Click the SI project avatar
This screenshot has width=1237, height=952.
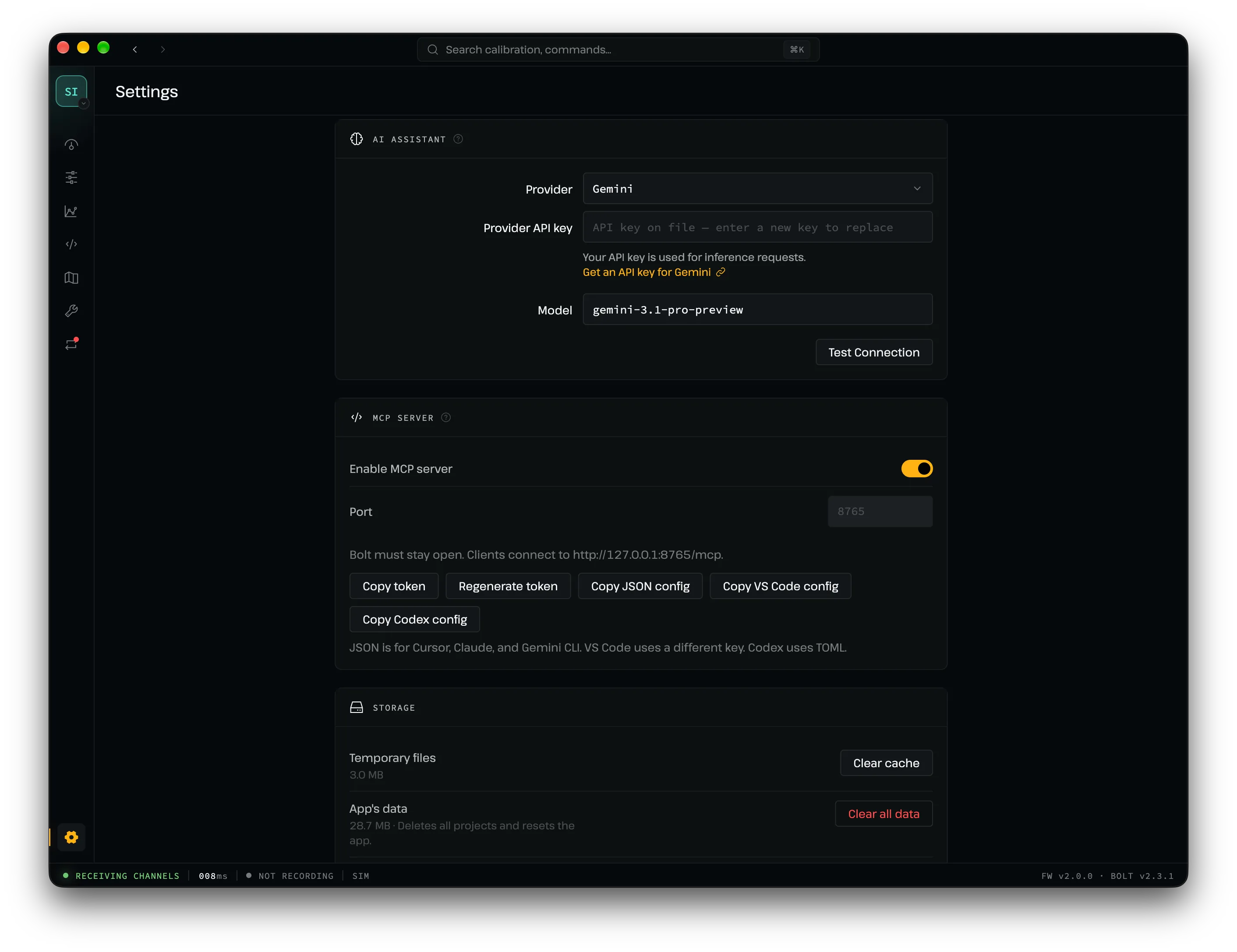71,91
